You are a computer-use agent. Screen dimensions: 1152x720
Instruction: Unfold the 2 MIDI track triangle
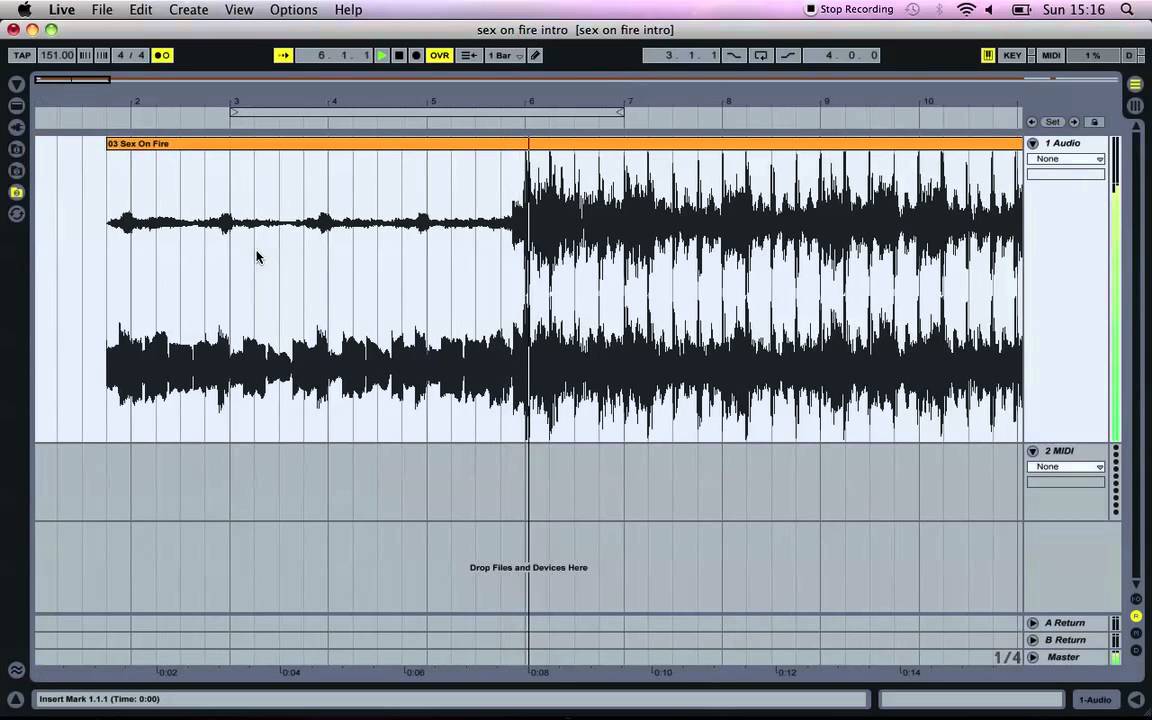[1033, 451]
